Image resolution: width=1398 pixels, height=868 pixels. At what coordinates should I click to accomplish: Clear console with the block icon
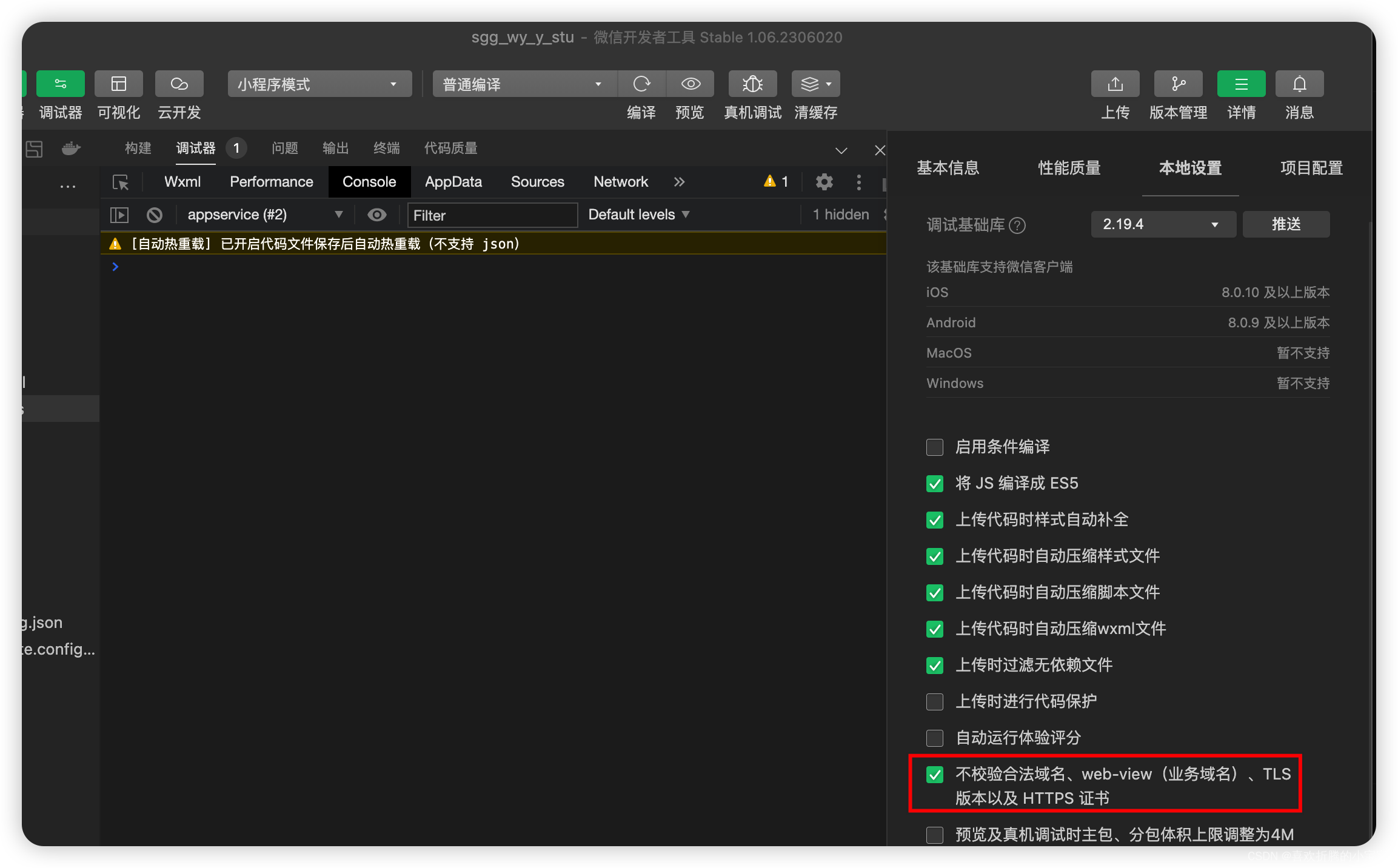(x=155, y=215)
